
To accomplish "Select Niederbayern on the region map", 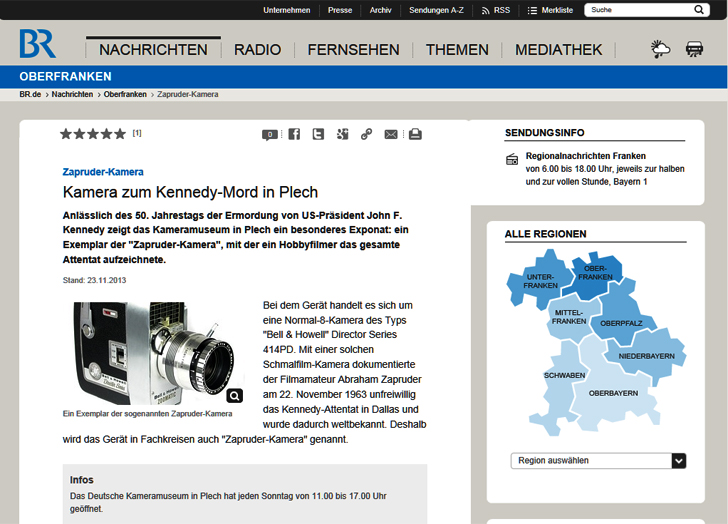I will pyautogui.click(x=646, y=356).
